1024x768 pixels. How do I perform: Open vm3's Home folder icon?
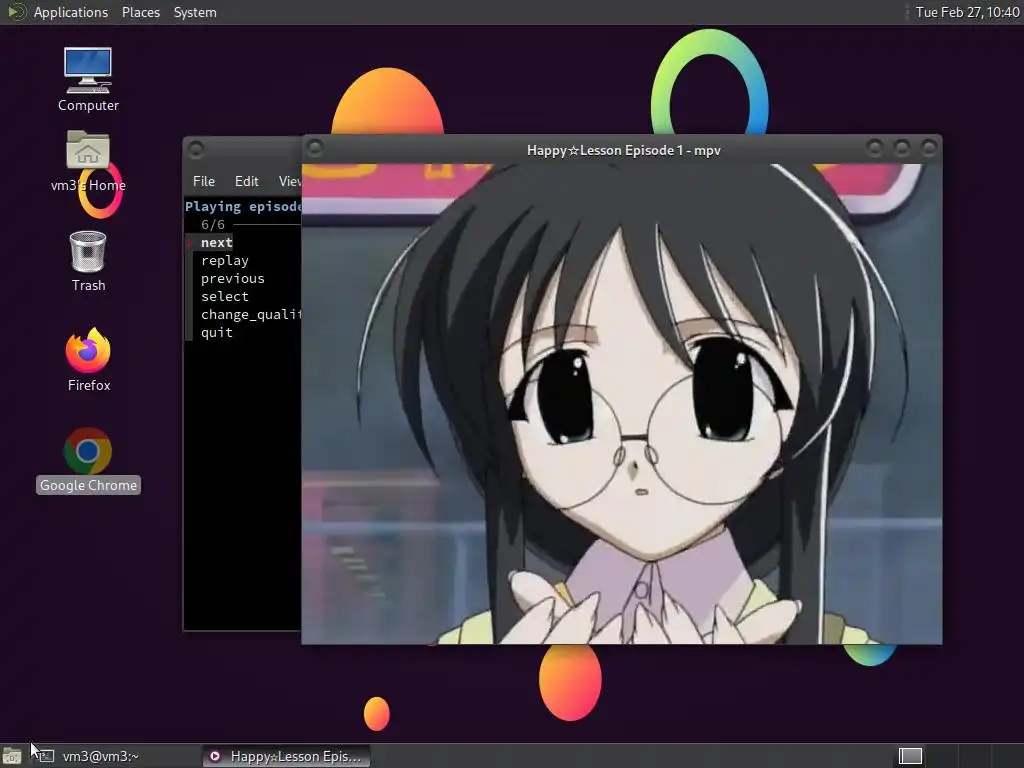[88, 161]
